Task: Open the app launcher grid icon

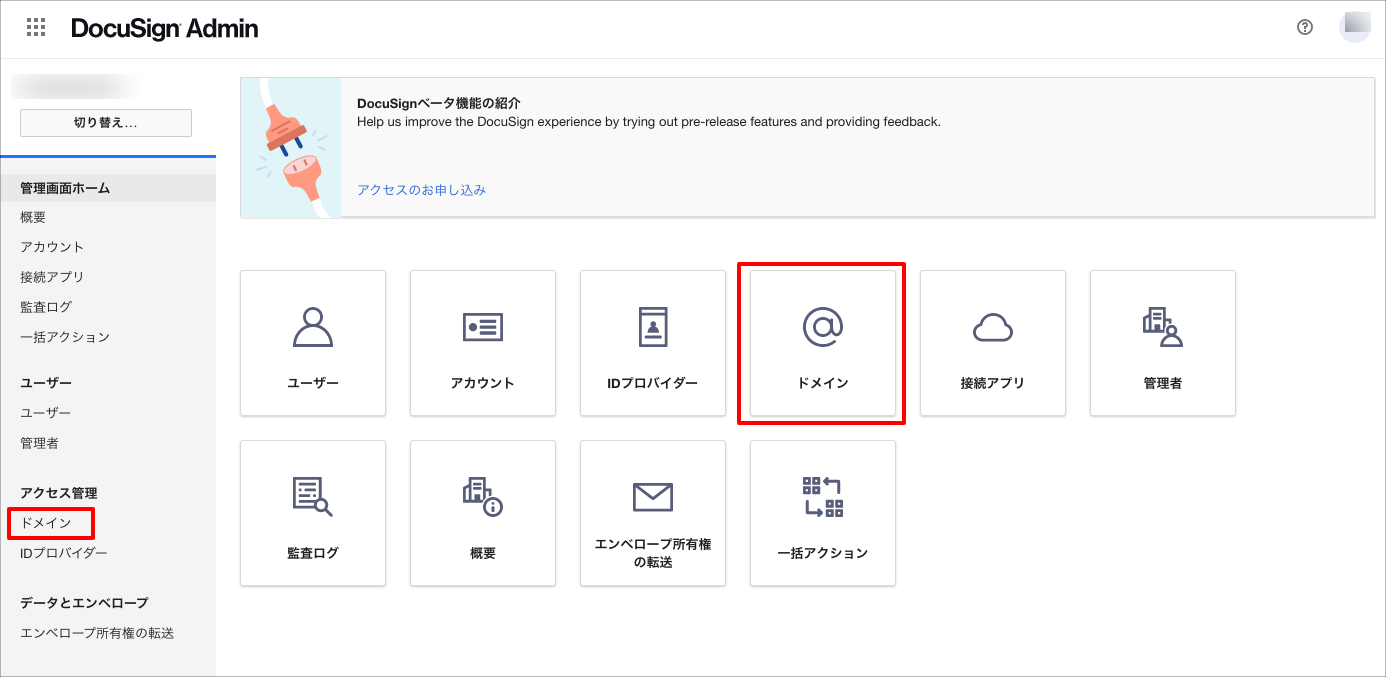Action: (36, 28)
